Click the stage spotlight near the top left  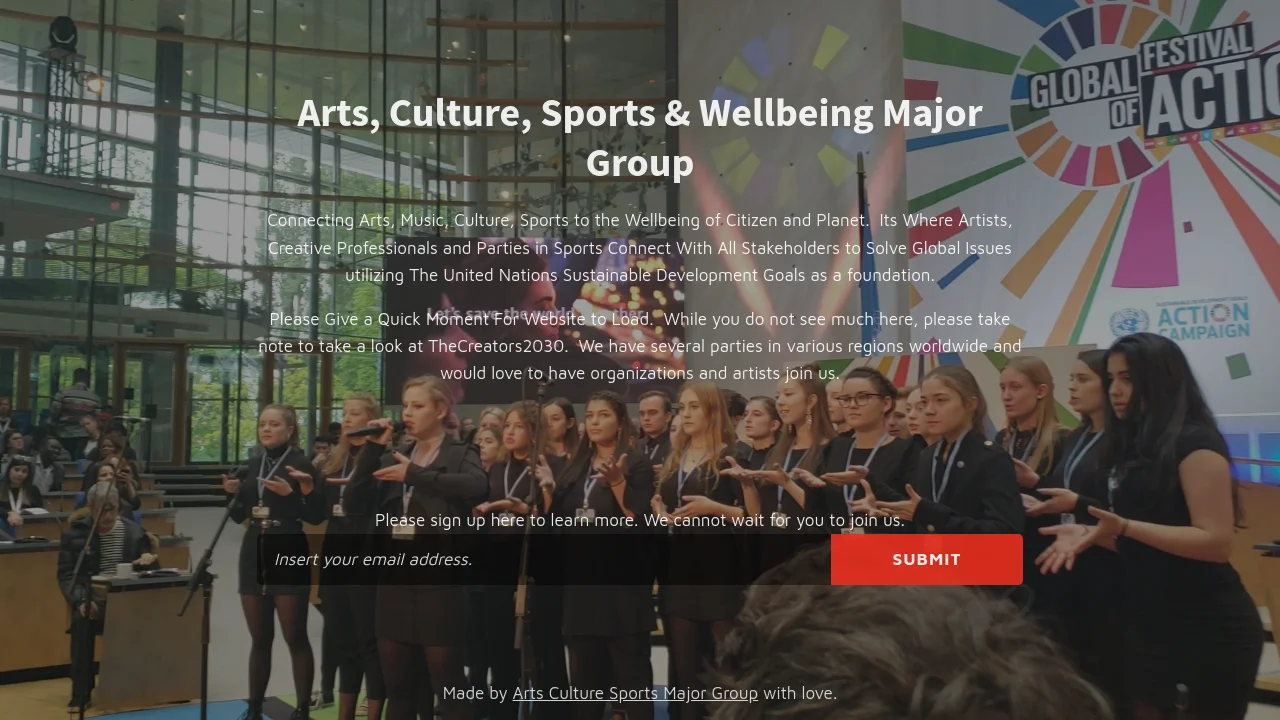coord(63,34)
